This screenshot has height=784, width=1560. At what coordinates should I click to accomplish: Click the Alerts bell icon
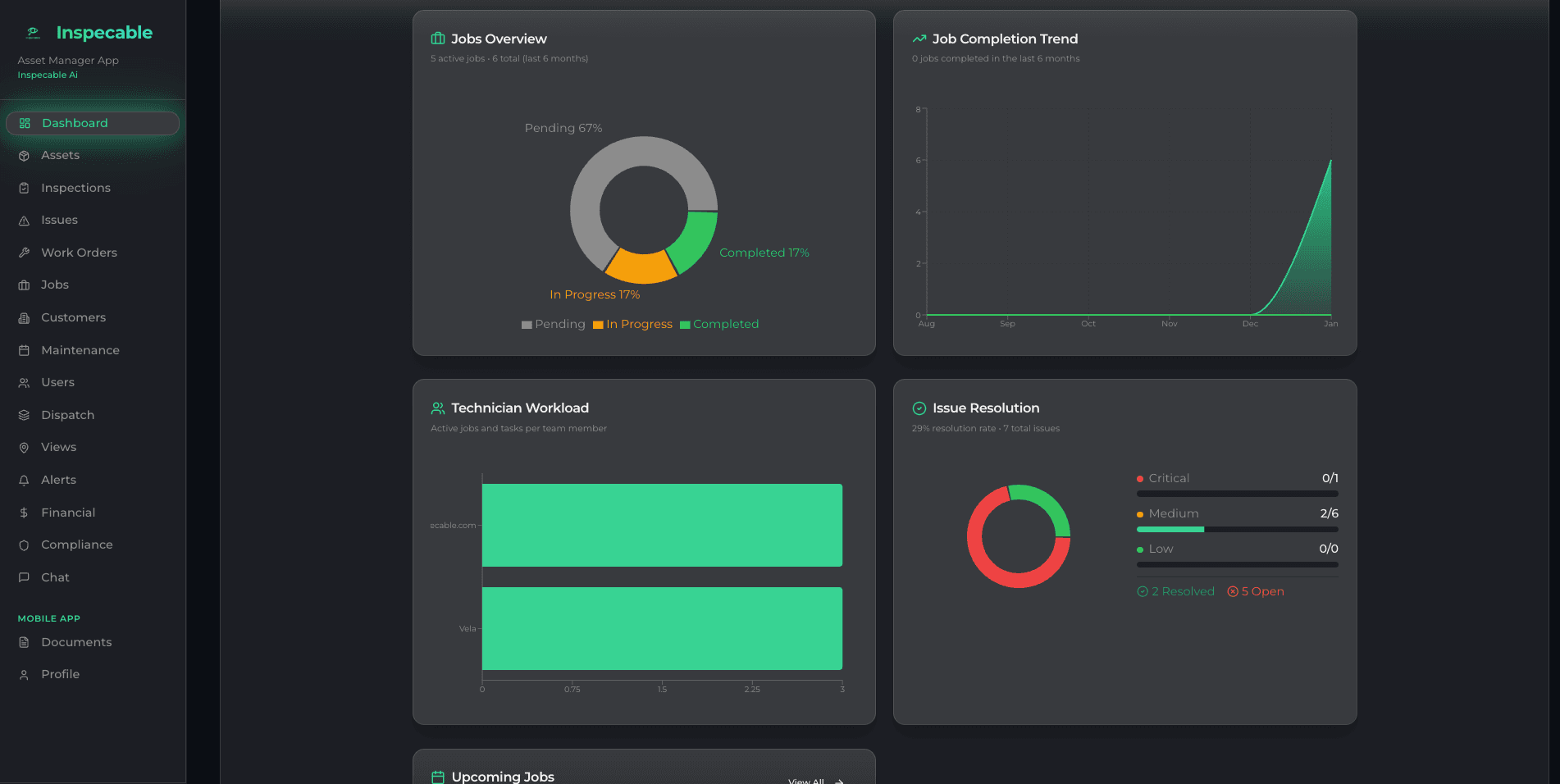point(24,481)
